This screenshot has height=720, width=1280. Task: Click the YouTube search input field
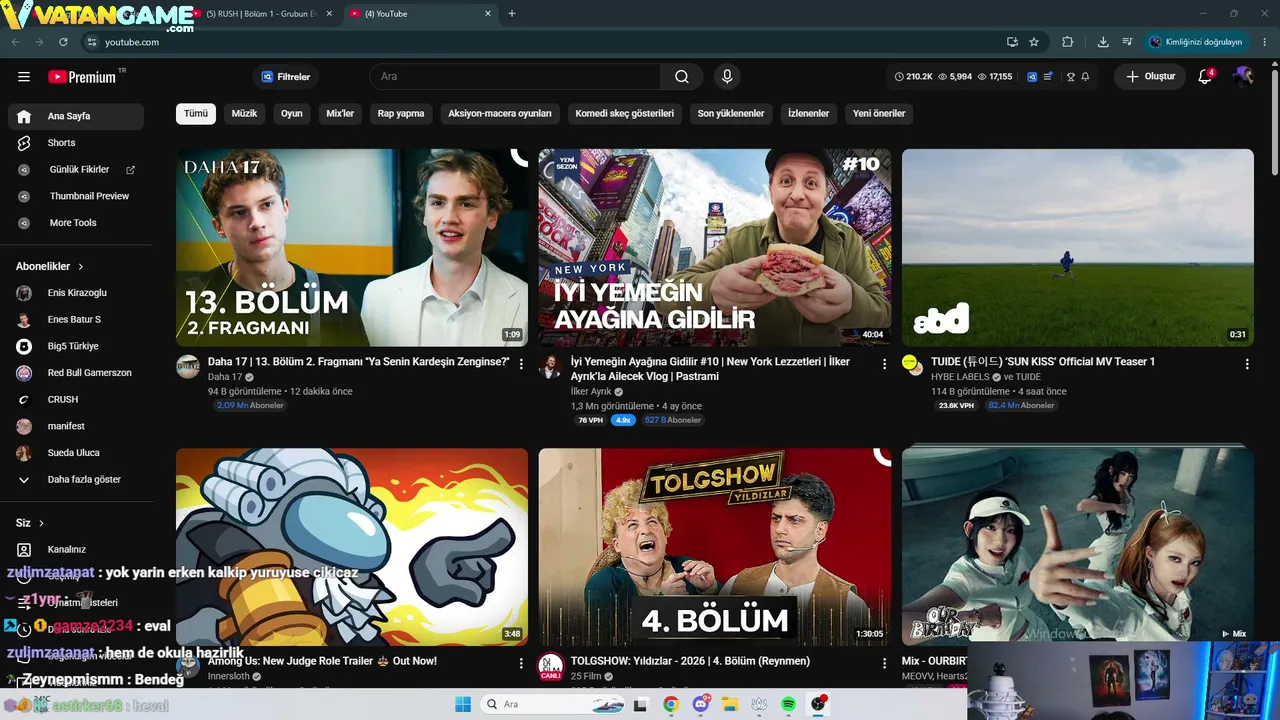point(515,77)
